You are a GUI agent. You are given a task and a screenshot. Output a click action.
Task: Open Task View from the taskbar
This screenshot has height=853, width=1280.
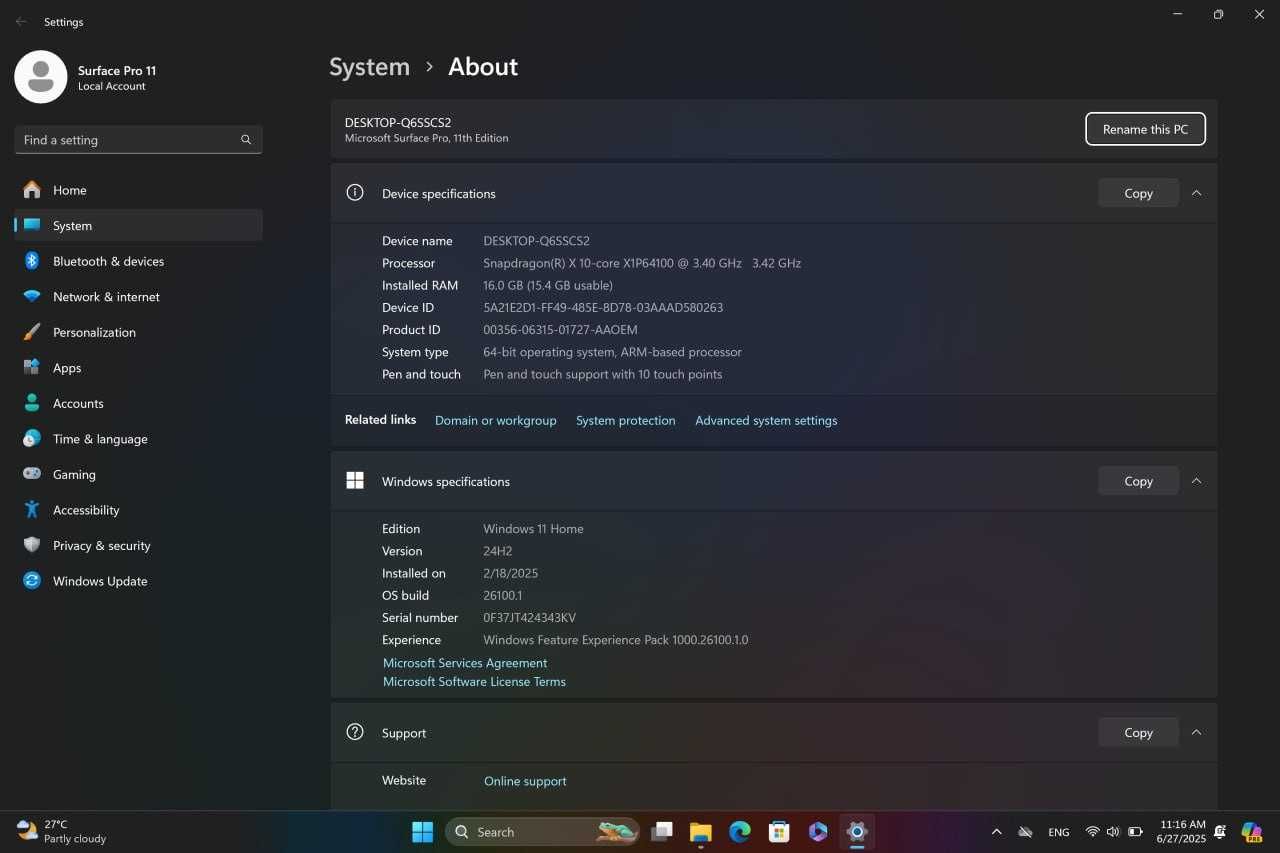(x=661, y=832)
